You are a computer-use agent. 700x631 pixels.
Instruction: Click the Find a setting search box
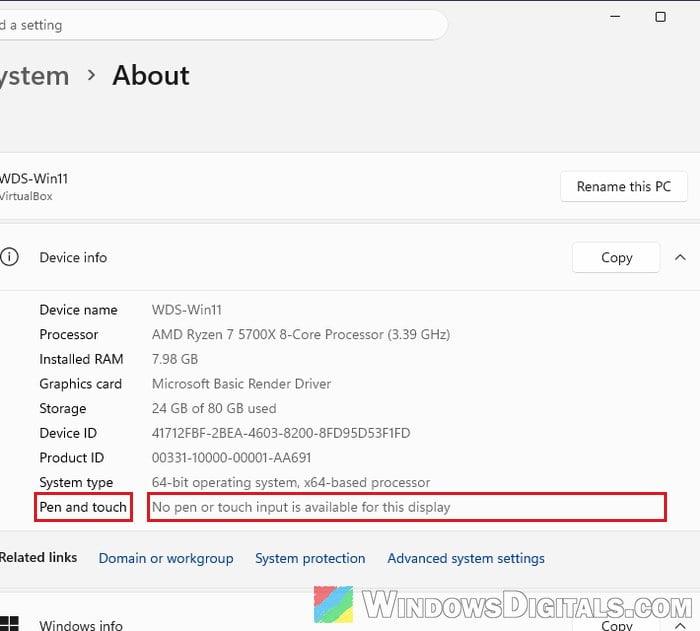coord(222,25)
